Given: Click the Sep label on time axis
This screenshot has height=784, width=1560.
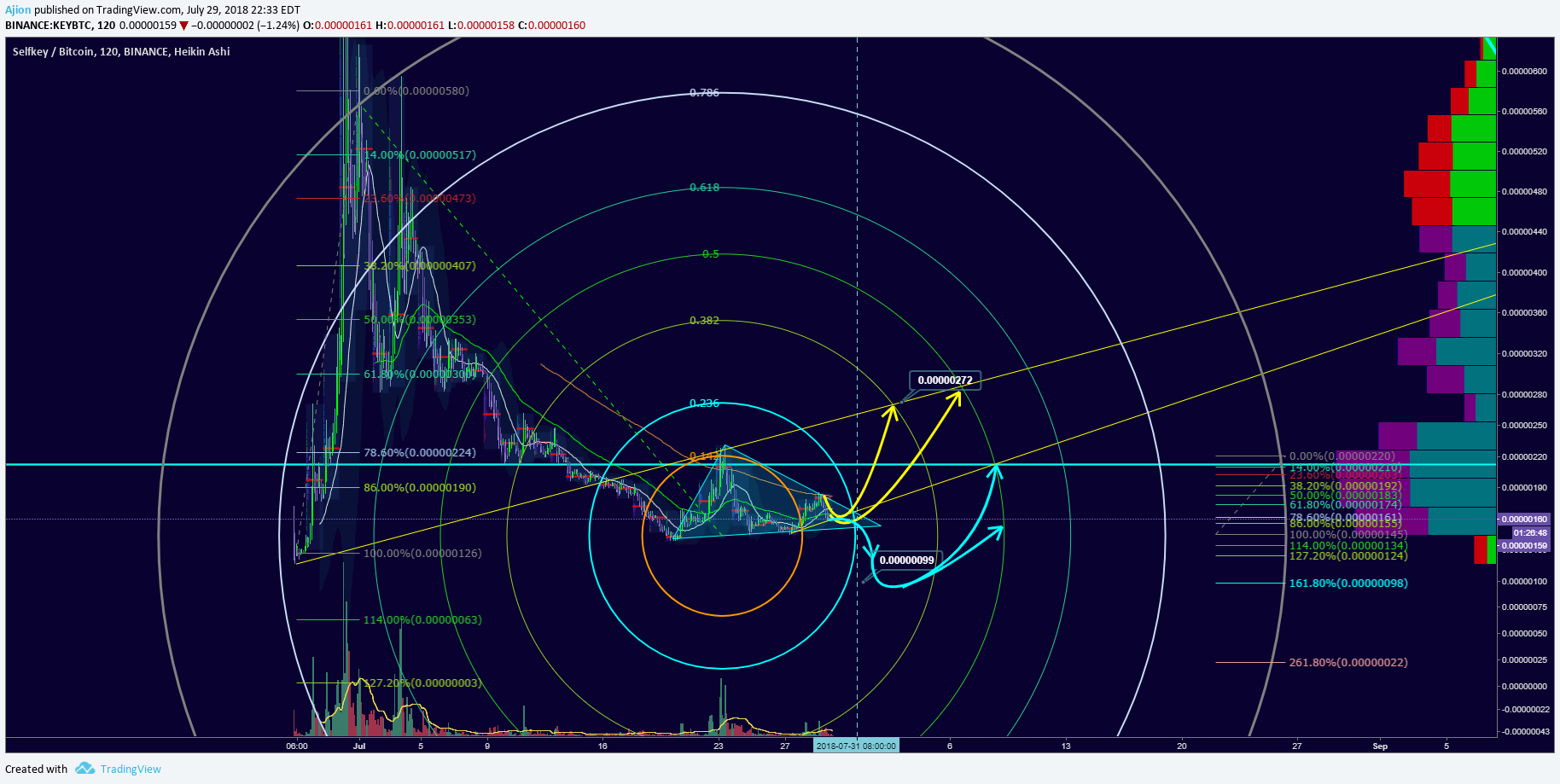Looking at the screenshot, I should point(1380,746).
